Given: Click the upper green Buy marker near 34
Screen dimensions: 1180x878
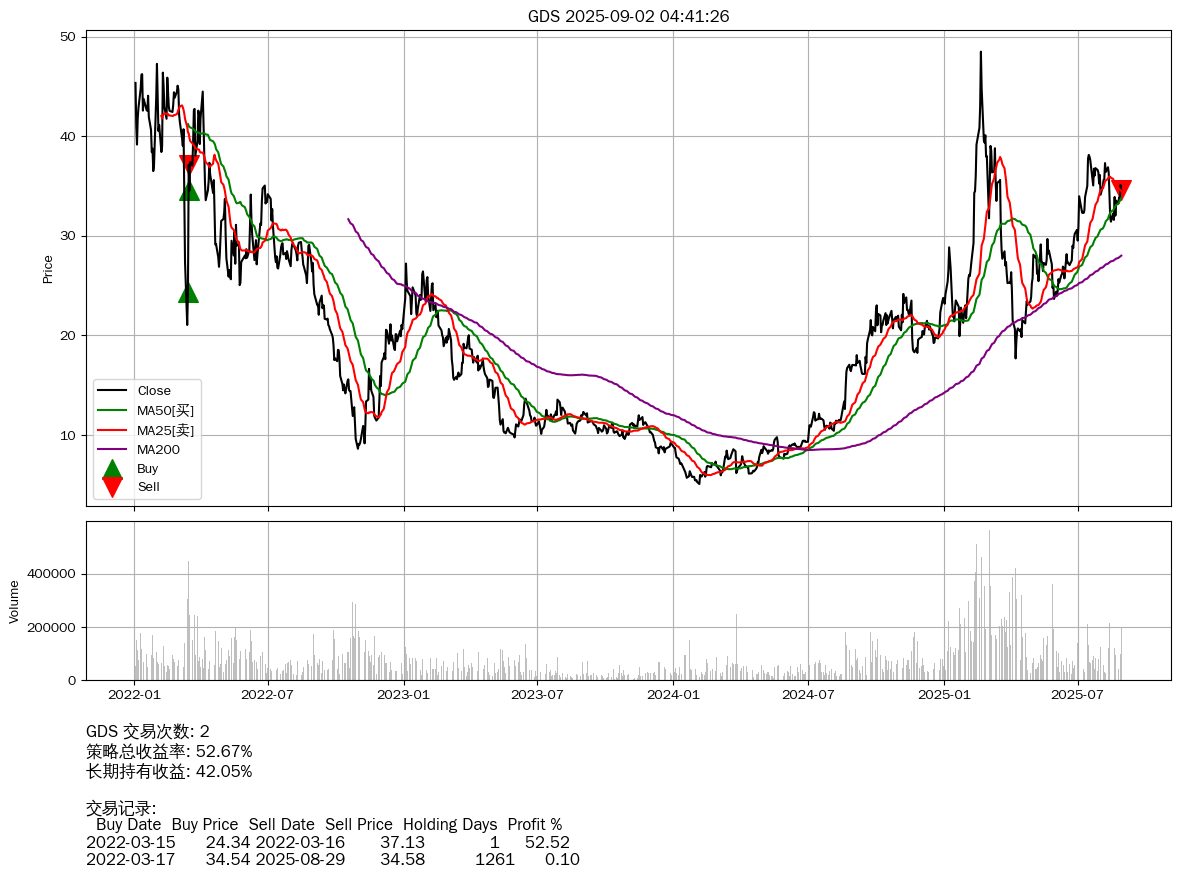Looking at the screenshot, I should tap(189, 191).
